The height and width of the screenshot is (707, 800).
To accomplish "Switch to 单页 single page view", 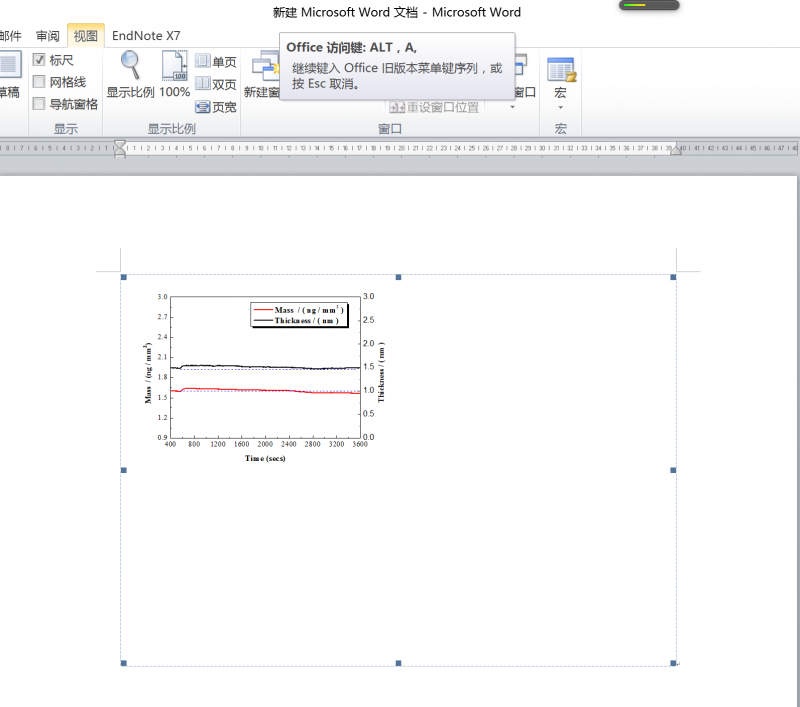I will [x=216, y=62].
